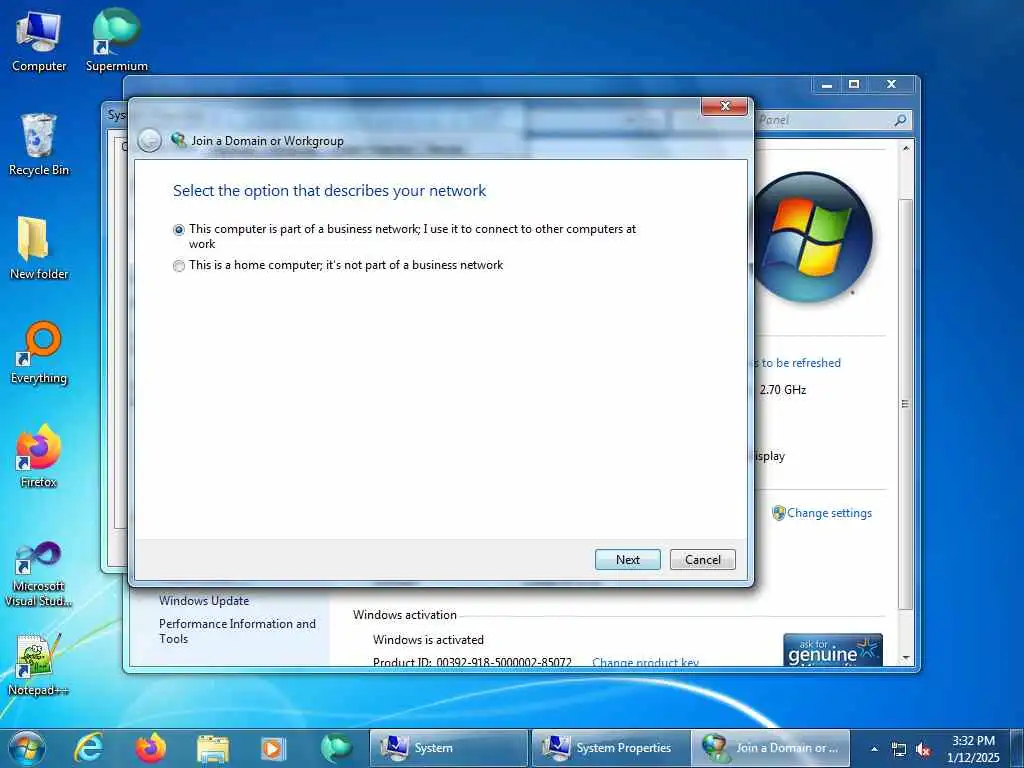Open Windows Media Player from taskbar

(273, 748)
